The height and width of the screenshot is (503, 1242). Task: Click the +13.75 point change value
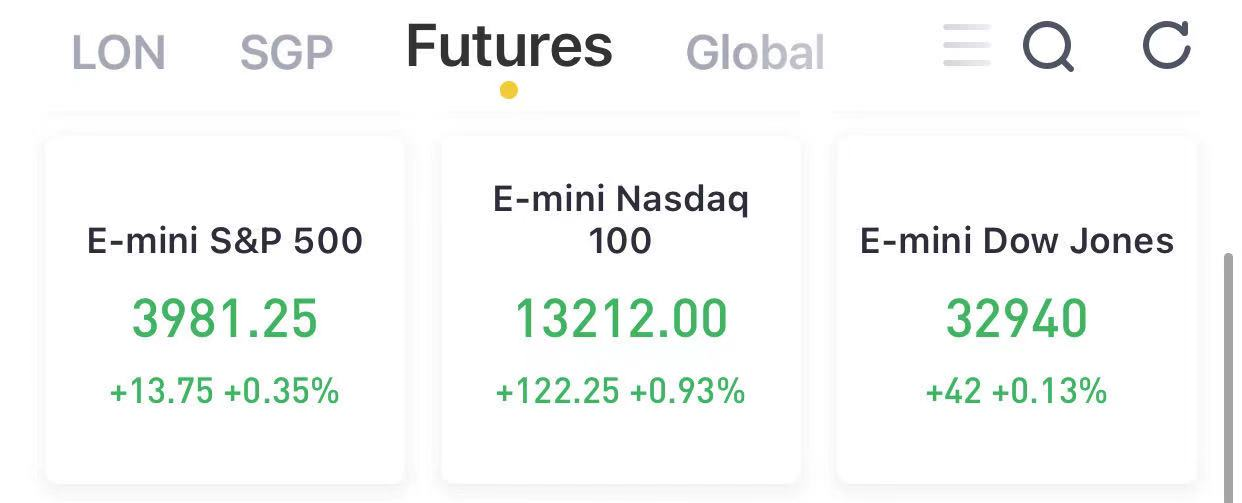click(161, 391)
